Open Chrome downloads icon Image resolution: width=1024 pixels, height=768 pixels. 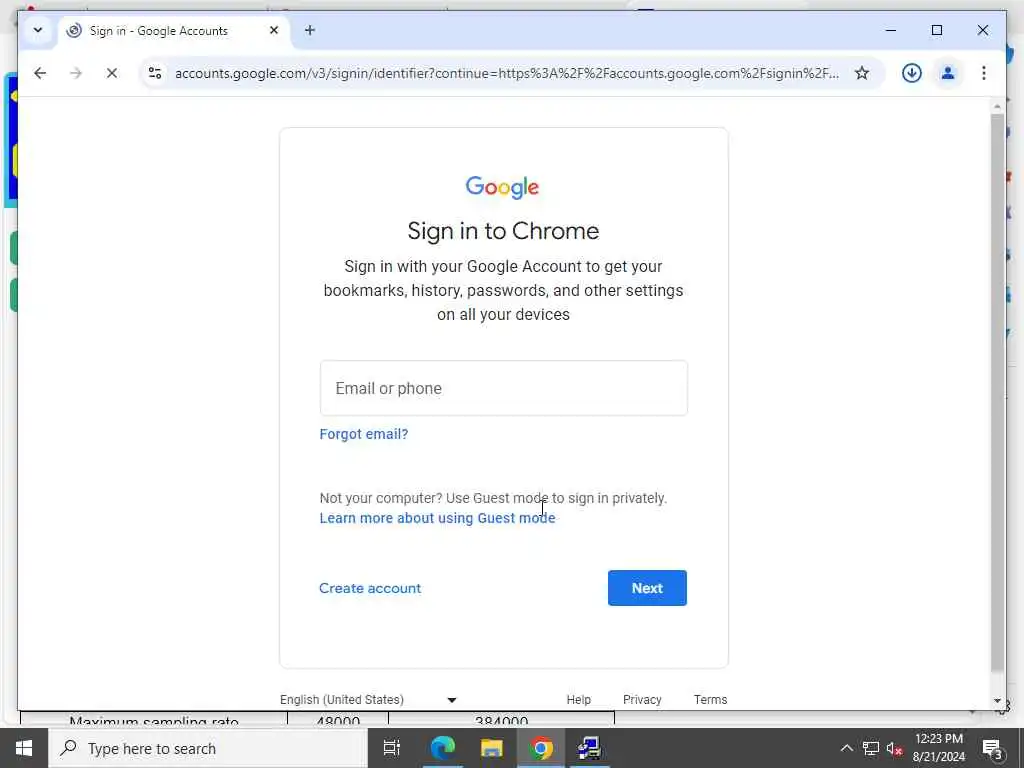(912, 73)
